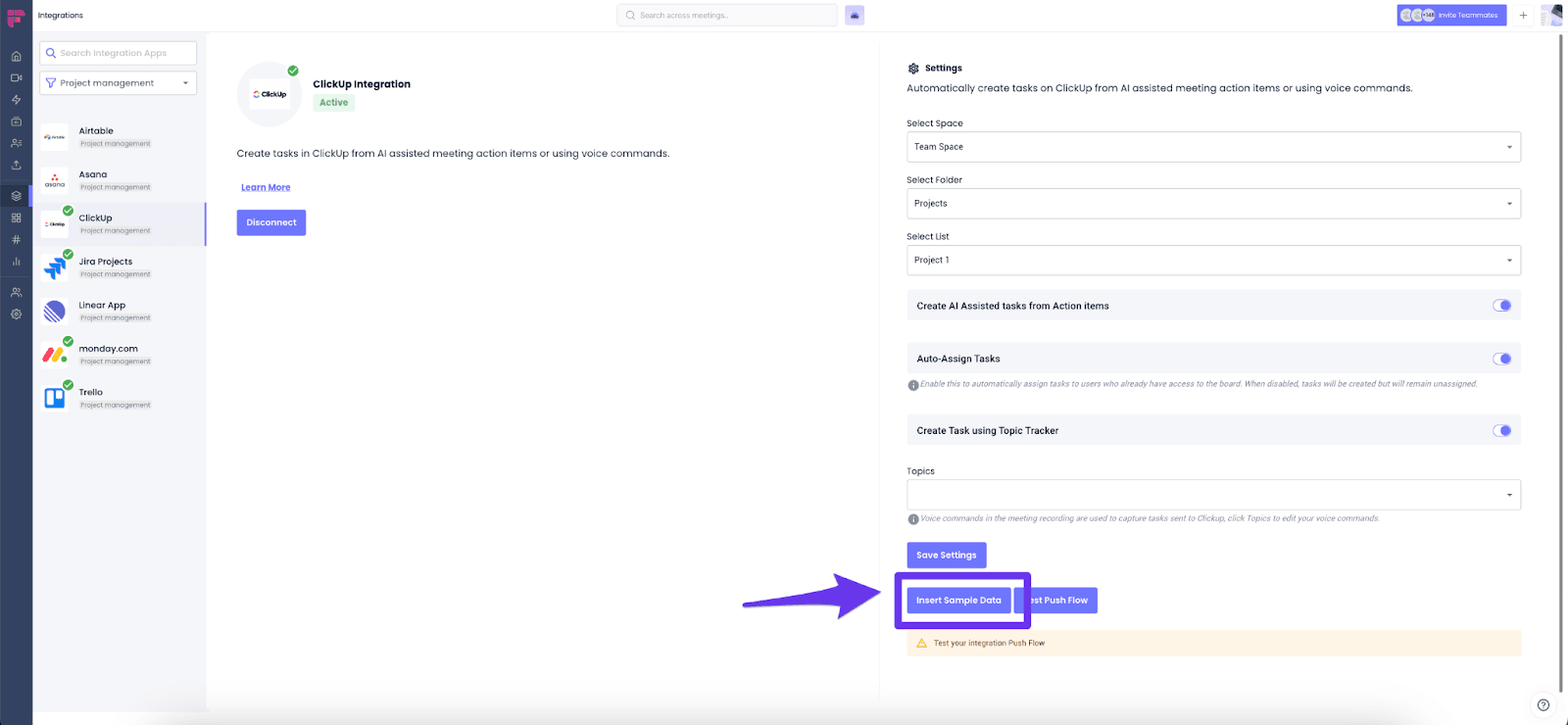This screenshot has width=1568, height=725.
Task: Click the Disconnect button
Action: pyautogui.click(x=271, y=222)
